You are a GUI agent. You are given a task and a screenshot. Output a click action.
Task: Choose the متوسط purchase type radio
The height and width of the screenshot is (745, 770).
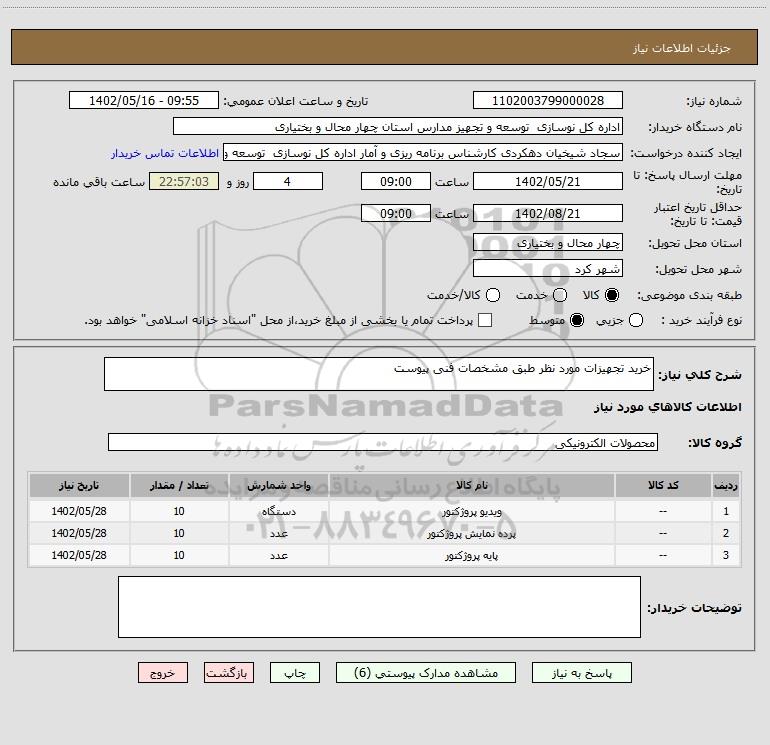point(577,321)
